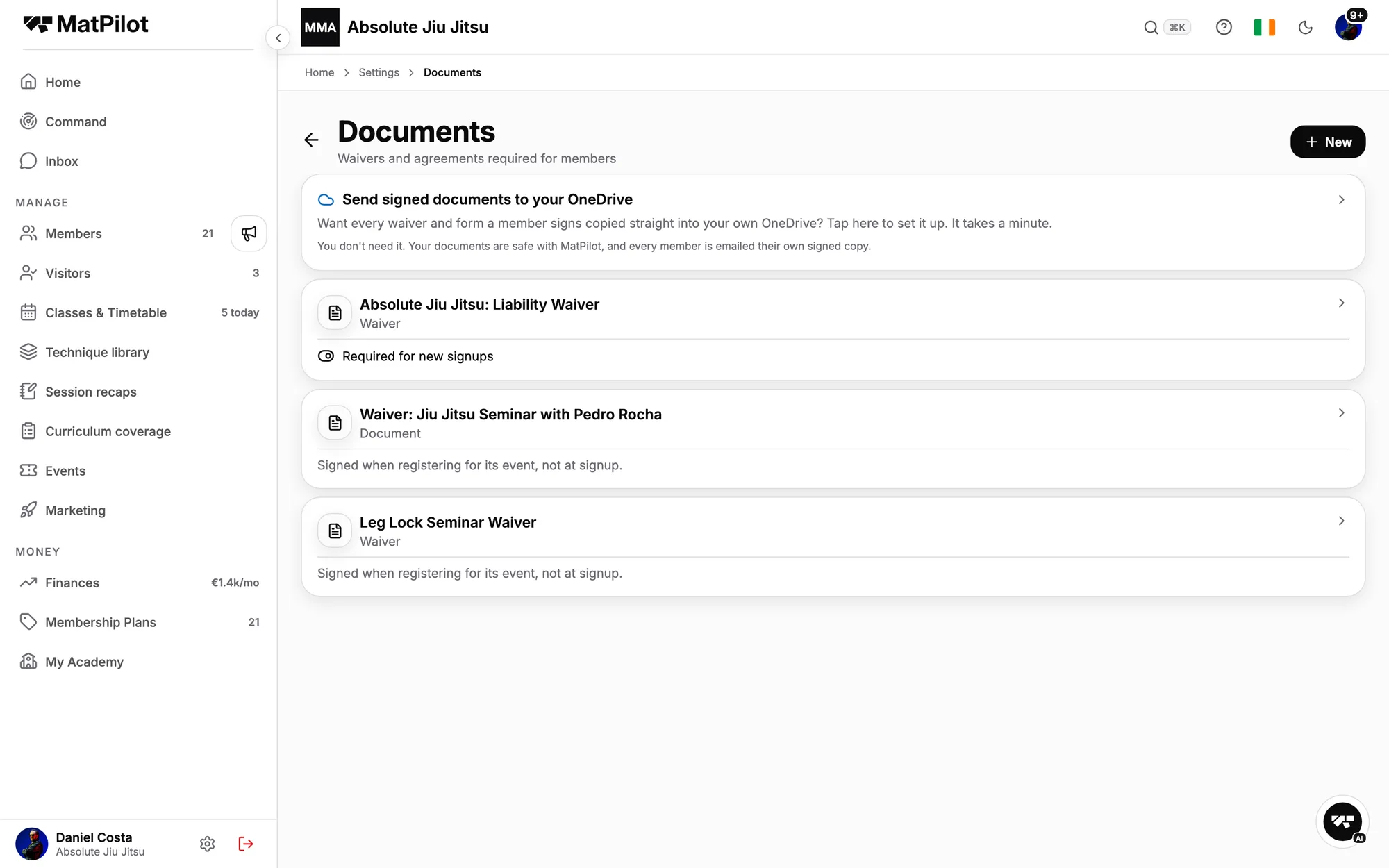Open Events in the sidebar
Viewport: 1389px width, 868px height.
point(139,471)
